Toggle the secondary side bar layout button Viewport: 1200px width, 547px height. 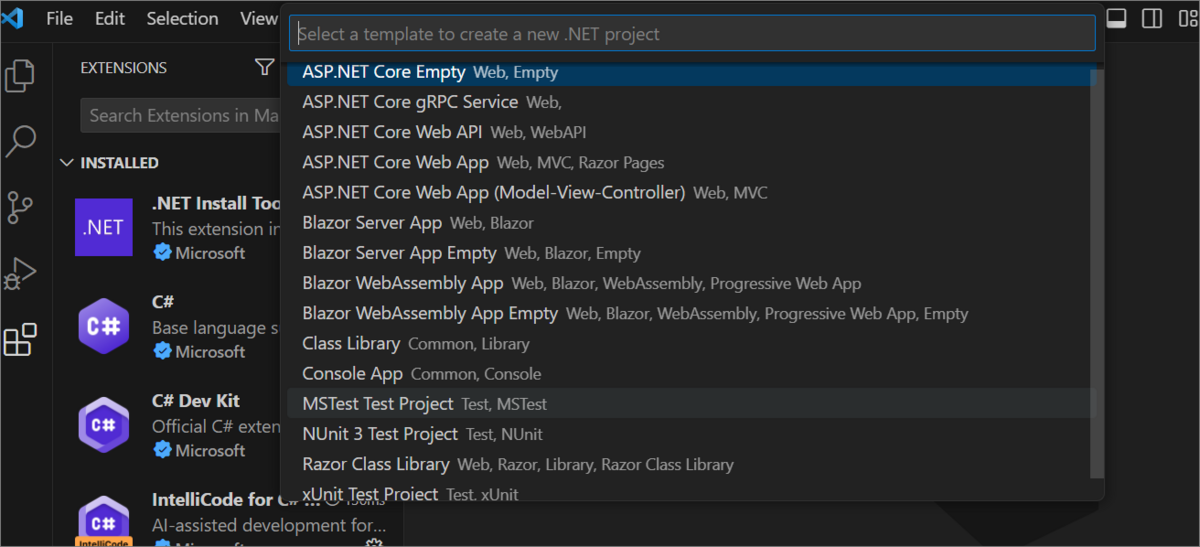[1152, 19]
